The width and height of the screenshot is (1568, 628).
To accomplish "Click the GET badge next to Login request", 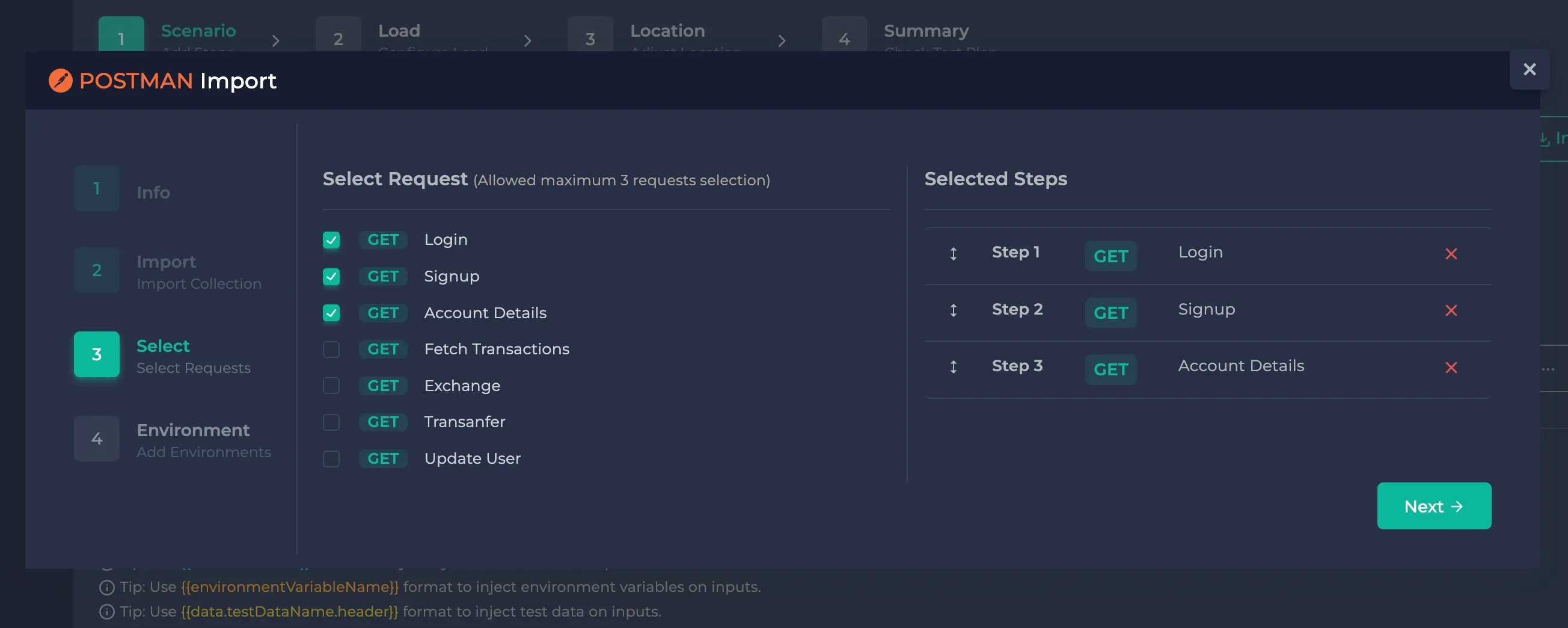I will [x=383, y=240].
